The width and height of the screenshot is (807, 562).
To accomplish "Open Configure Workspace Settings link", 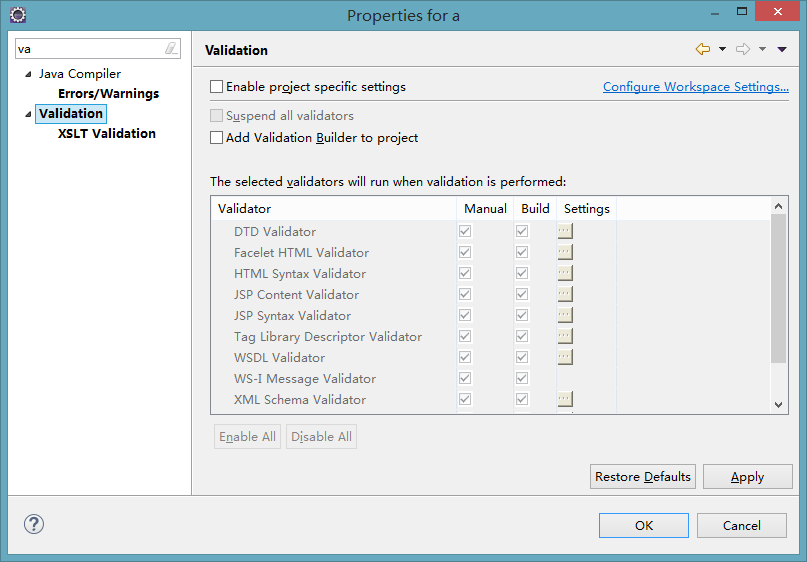I will 695,87.
